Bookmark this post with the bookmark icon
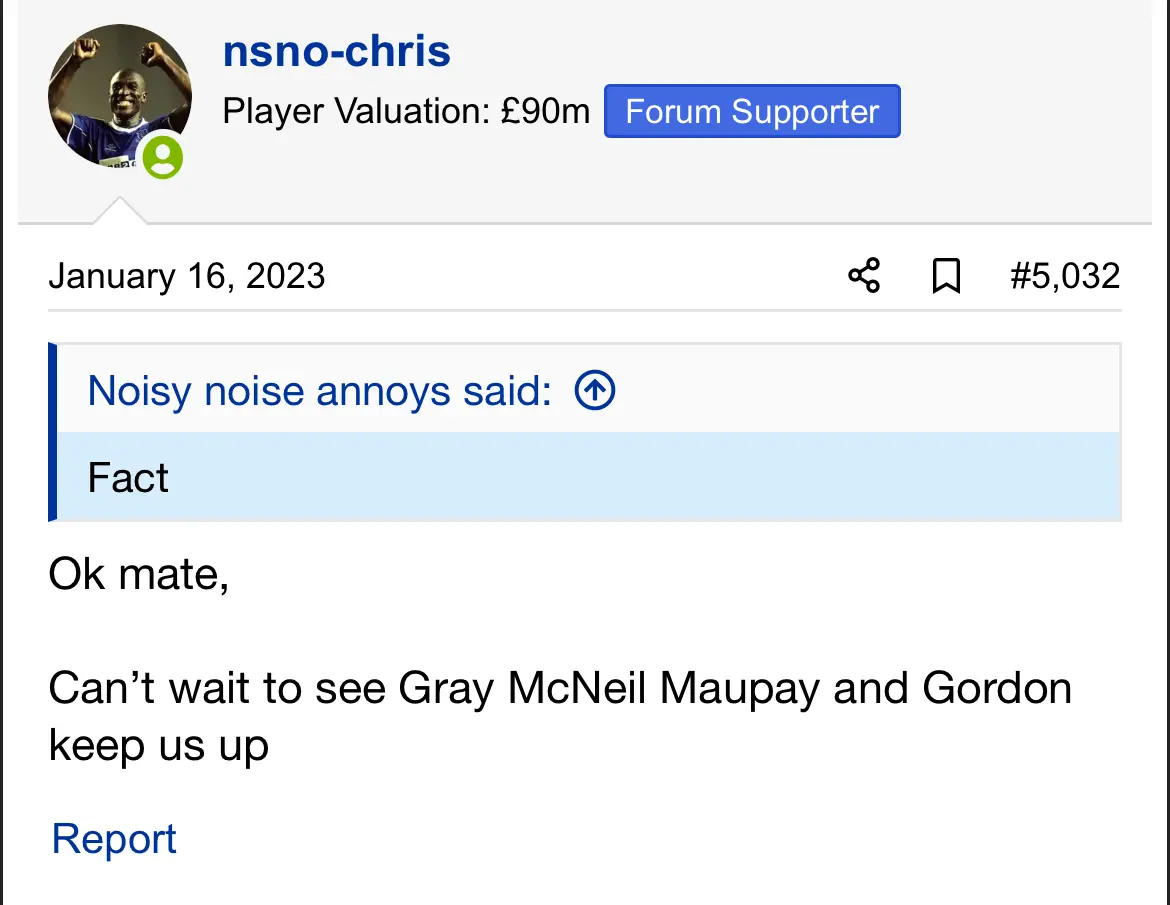The width and height of the screenshot is (1170, 905). pyautogui.click(x=946, y=275)
